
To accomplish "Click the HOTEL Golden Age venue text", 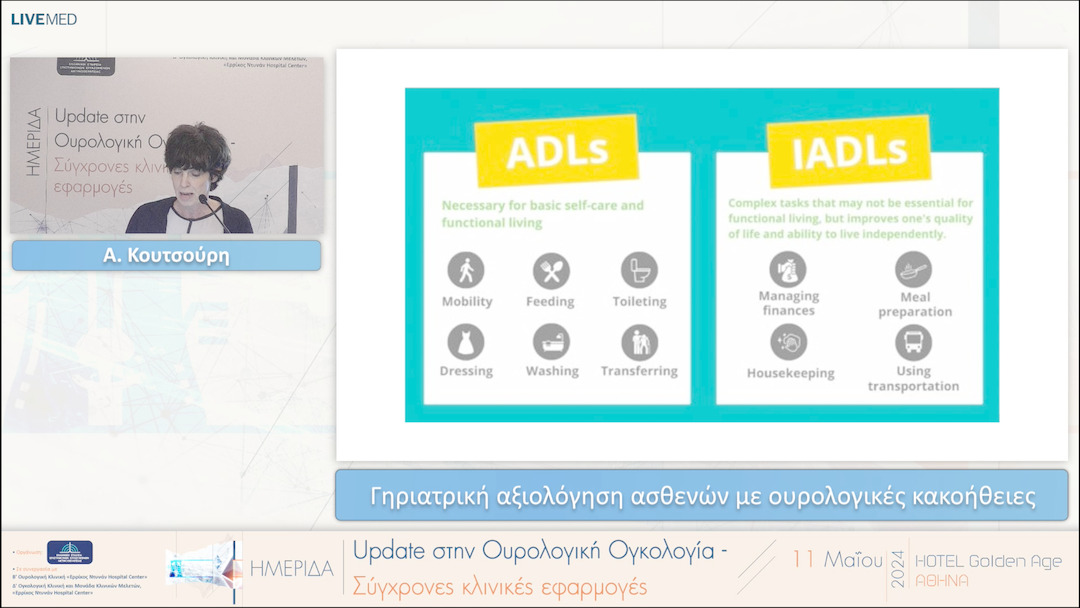I will (988, 561).
